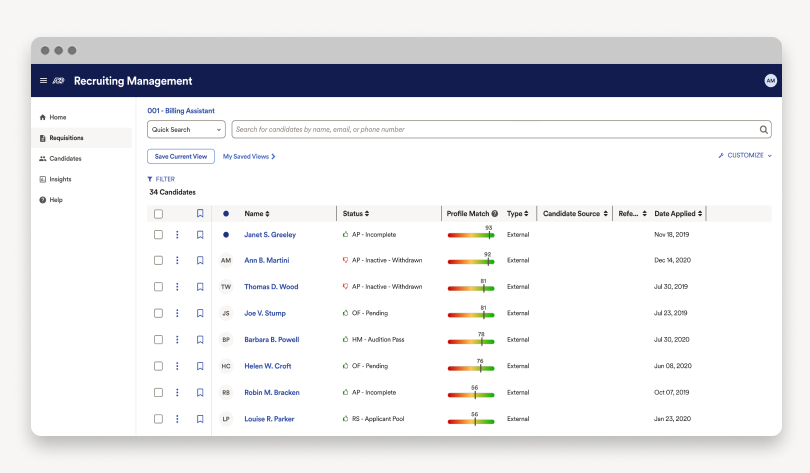Bookmark candidate Janet S. Greeley
This screenshot has width=810, height=473.
200,234
